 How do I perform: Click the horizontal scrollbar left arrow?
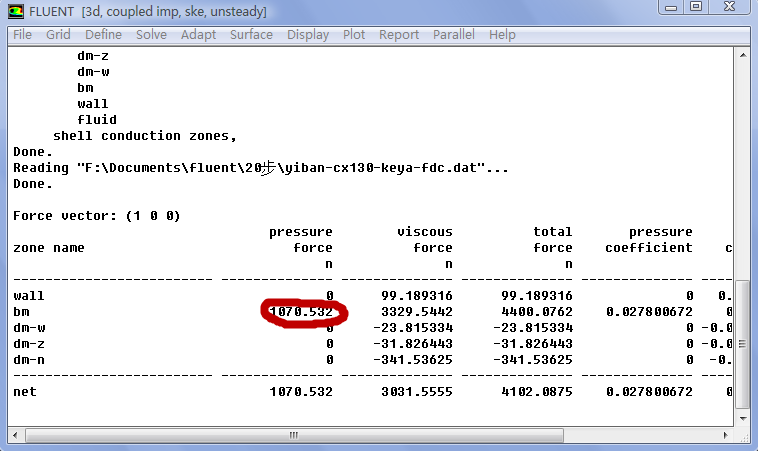(15, 435)
